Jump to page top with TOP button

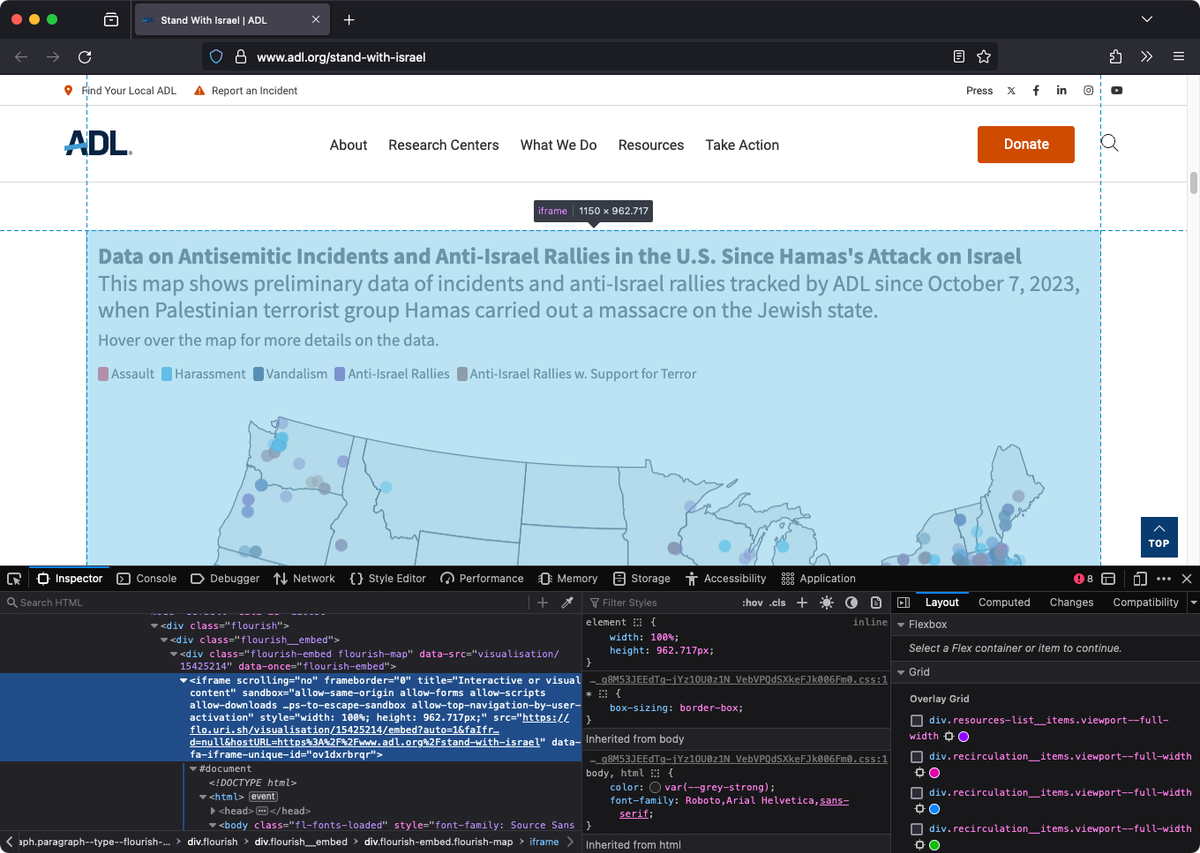pos(1159,537)
